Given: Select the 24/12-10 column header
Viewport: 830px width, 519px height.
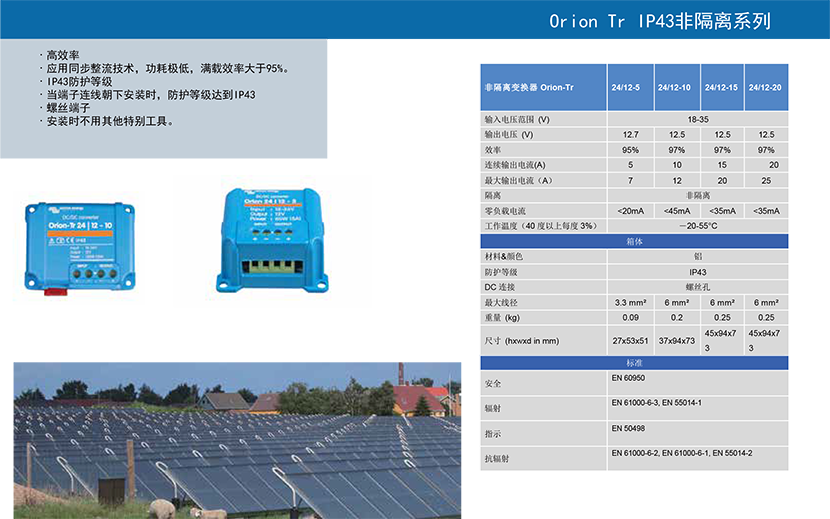Looking at the screenshot, I should point(677,88).
